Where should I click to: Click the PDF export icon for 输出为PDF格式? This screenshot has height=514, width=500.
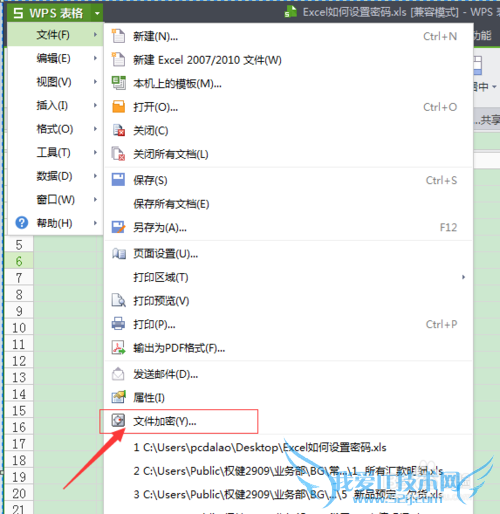(118, 348)
